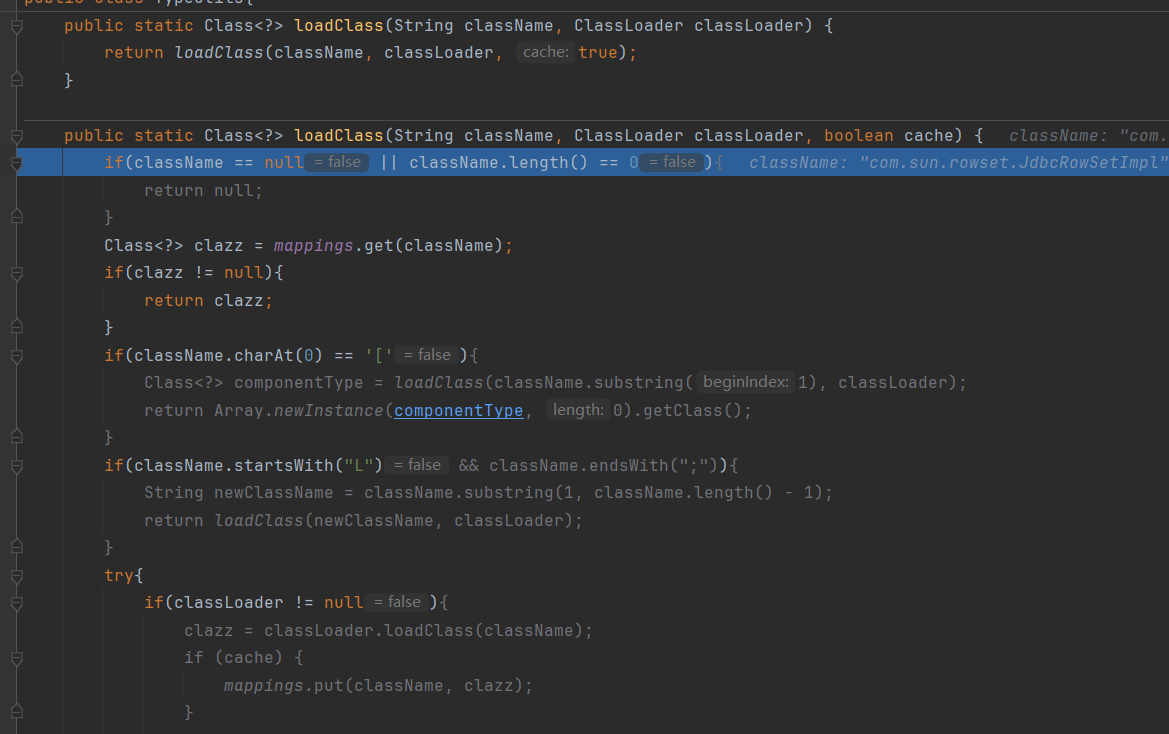Screen dimensions: 1169x734
Task: Click the 'return clazz;' statement
Action: (x=209, y=301)
